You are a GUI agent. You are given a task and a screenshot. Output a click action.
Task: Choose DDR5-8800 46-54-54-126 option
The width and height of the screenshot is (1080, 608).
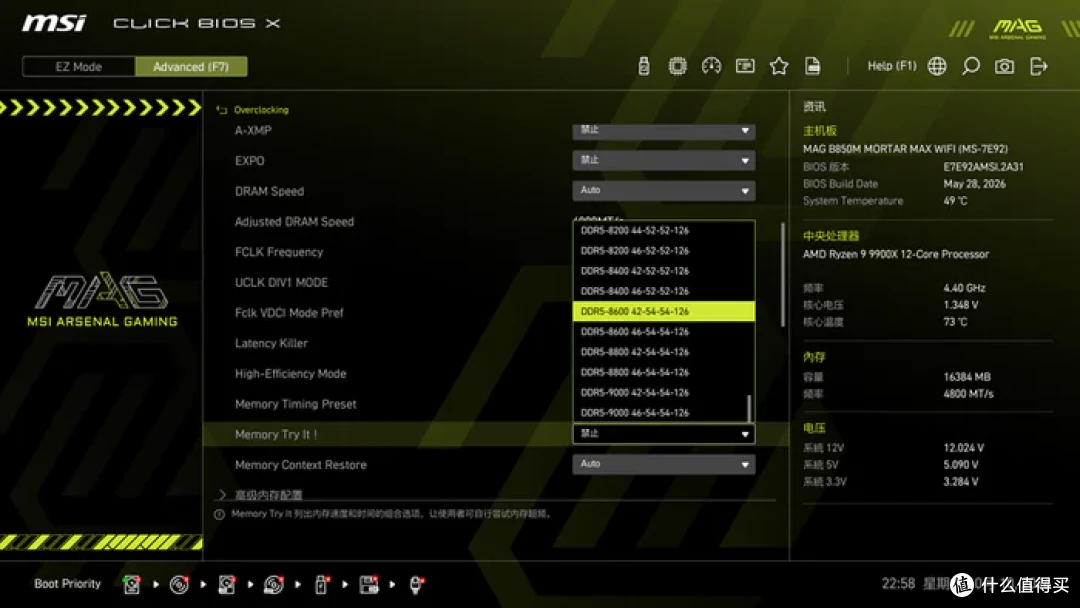(x=663, y=373)
